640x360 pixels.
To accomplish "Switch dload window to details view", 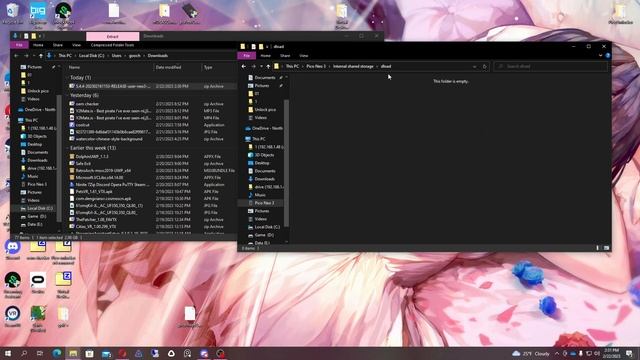I will click(x=598, y=248).
